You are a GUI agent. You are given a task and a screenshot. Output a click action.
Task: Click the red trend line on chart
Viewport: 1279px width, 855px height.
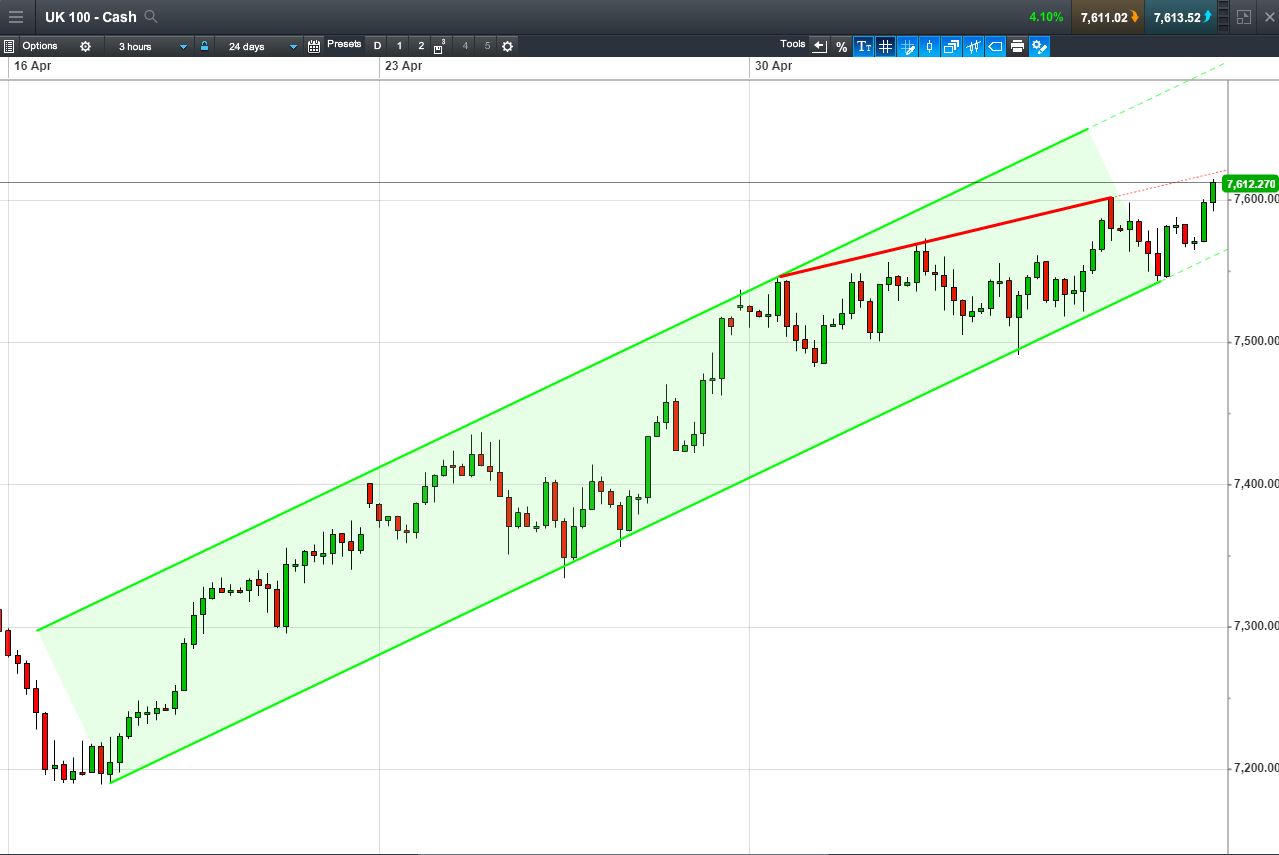click(x=944, y=237)
